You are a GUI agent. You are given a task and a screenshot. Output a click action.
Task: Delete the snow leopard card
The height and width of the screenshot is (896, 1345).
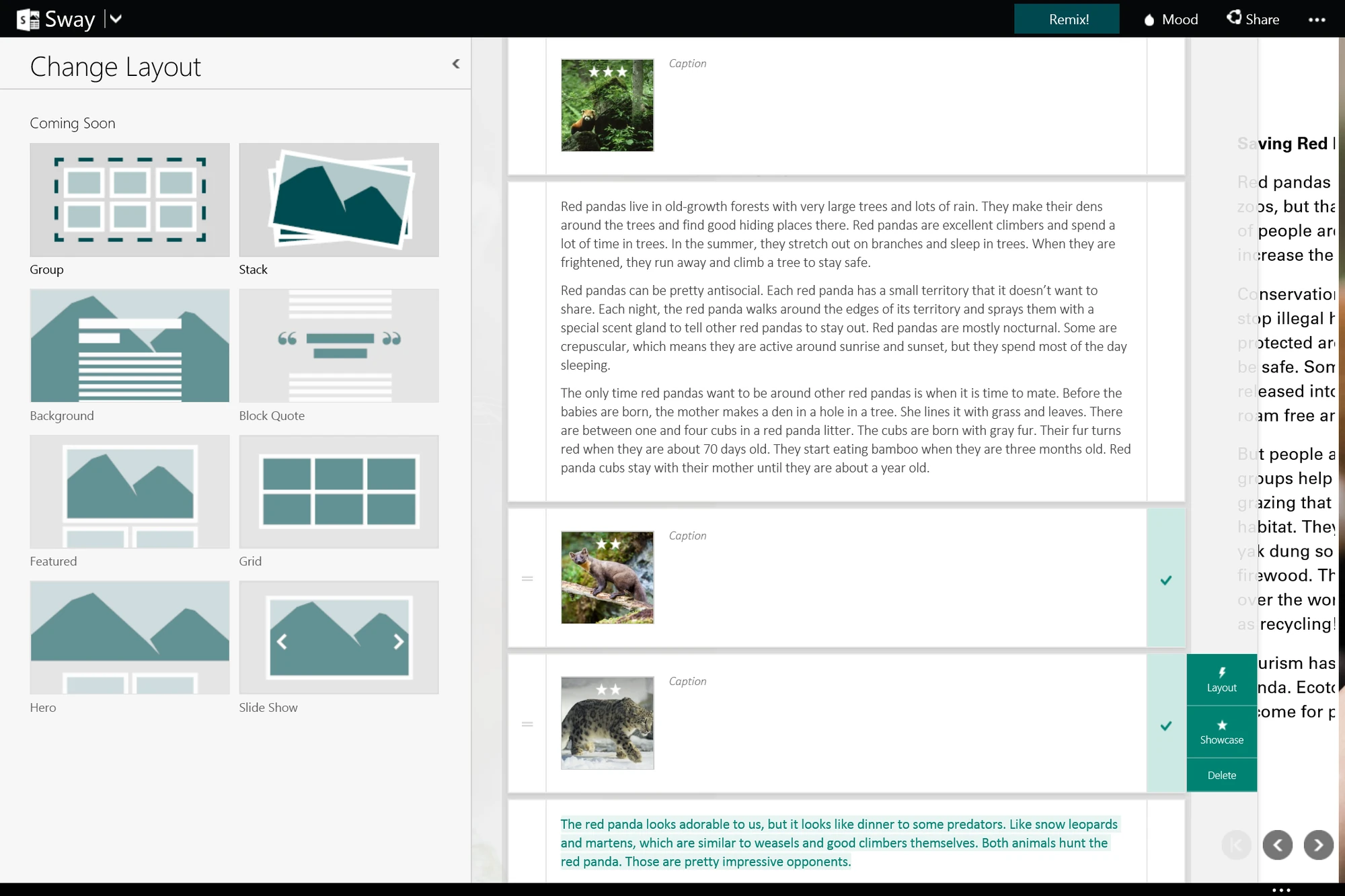(x=1221, y=774)
